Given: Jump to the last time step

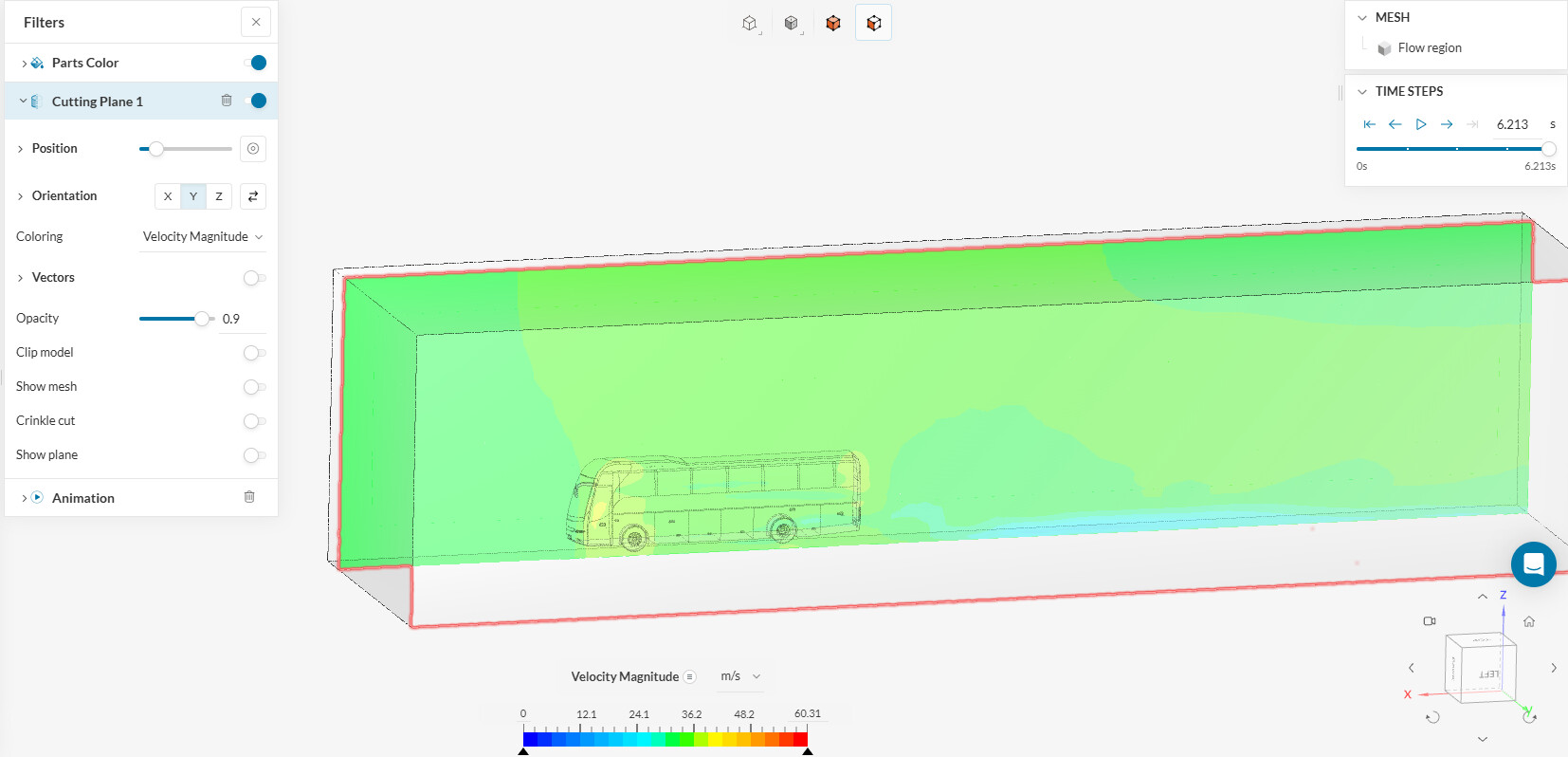Looking at the screenshot, I should pyautogui.click(x=1472, y=124).
